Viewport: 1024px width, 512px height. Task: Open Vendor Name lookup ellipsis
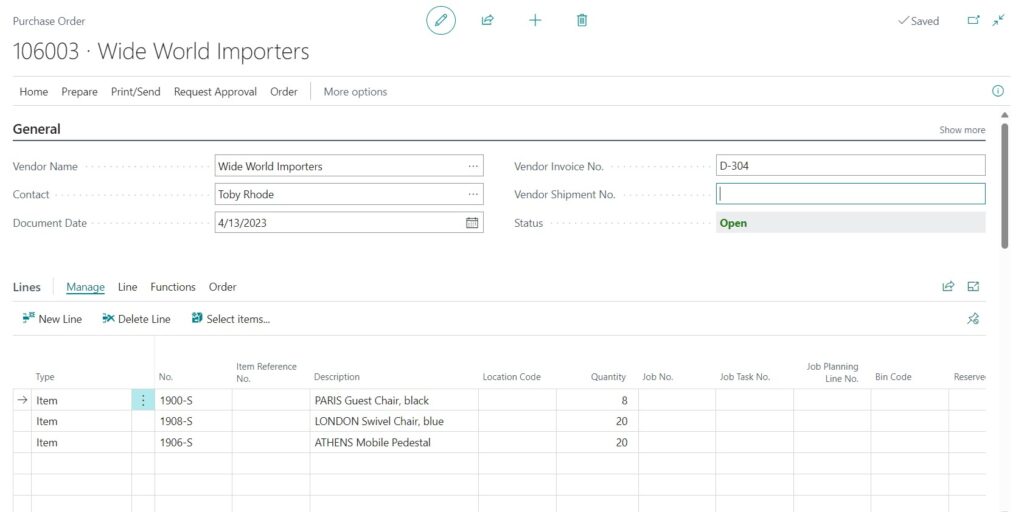473,166
